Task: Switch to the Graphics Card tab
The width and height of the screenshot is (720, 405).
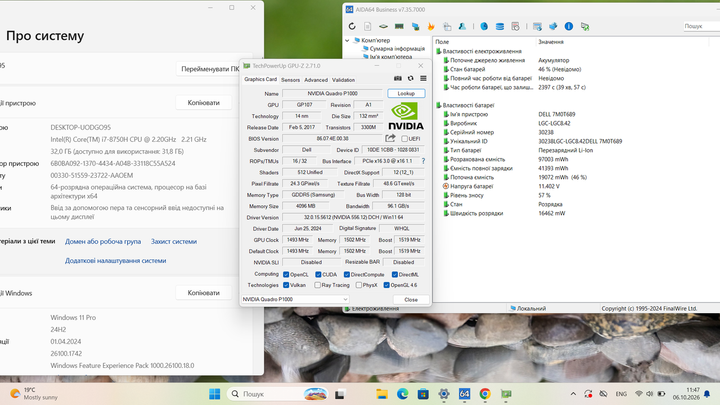Action: [x=260, y=79]
